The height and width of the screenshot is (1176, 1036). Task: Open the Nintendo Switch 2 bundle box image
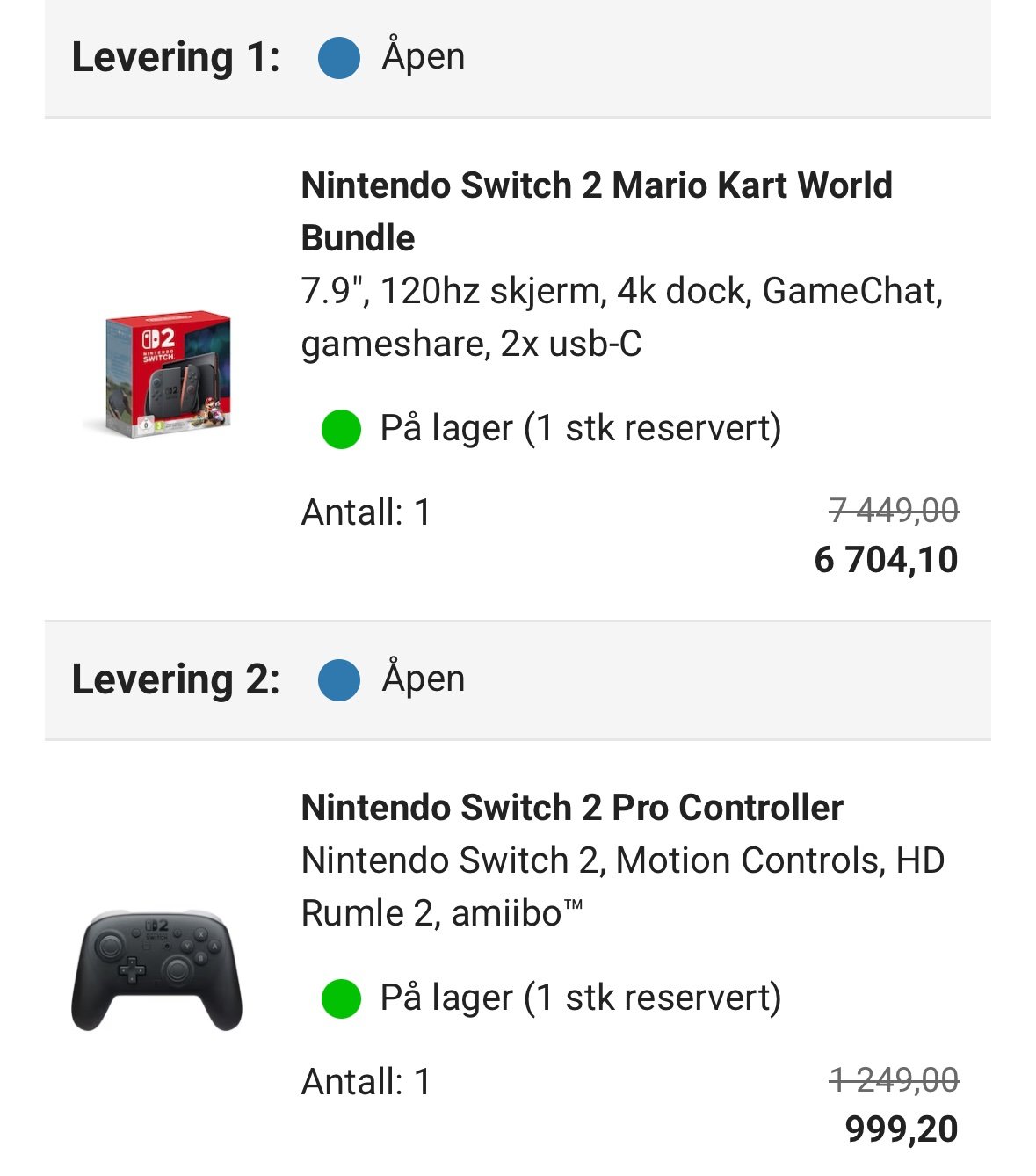point(168,371)
